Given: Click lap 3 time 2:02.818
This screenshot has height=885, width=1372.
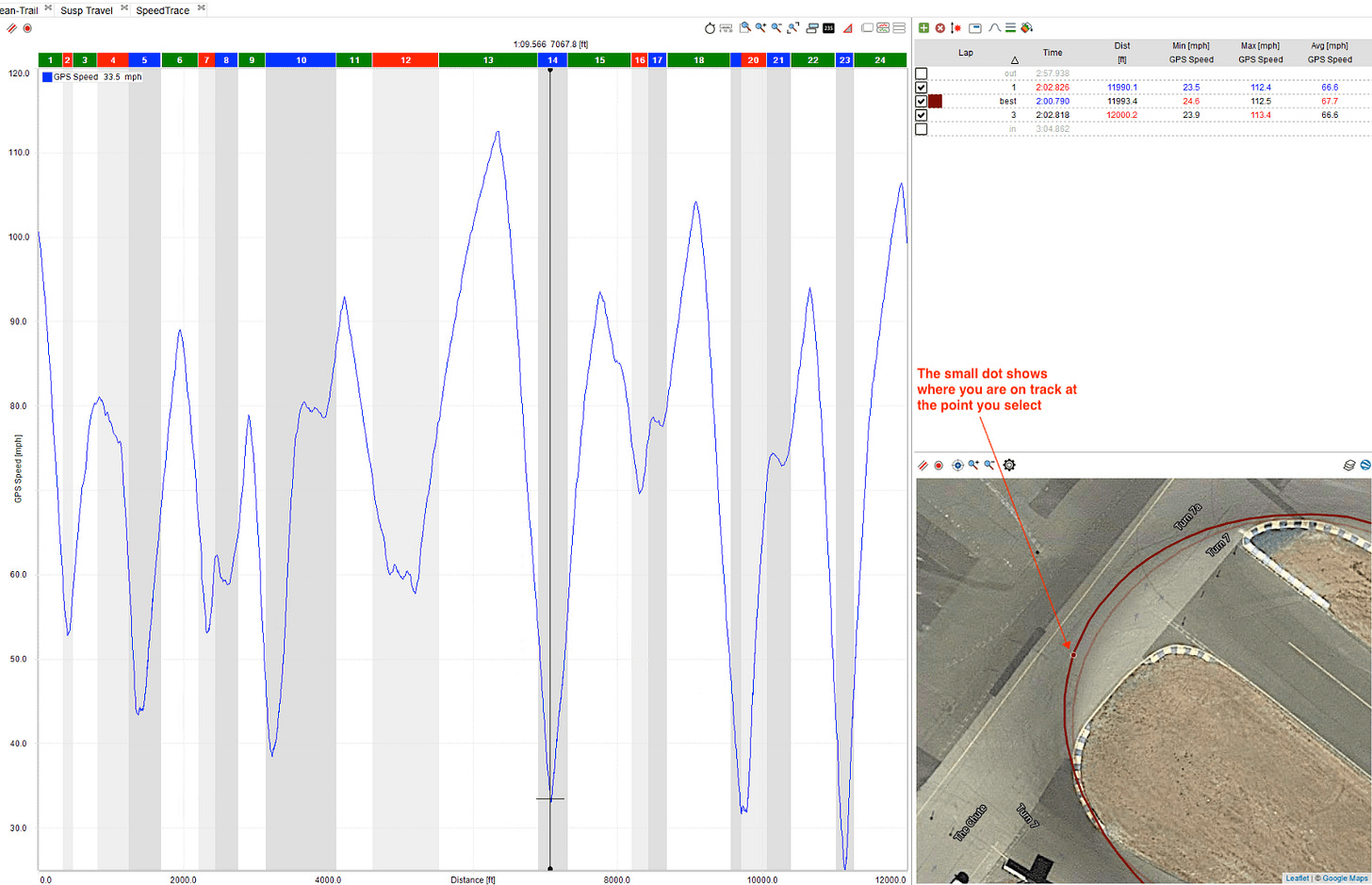Looking at the screenshot, I should pos(1053,115).
